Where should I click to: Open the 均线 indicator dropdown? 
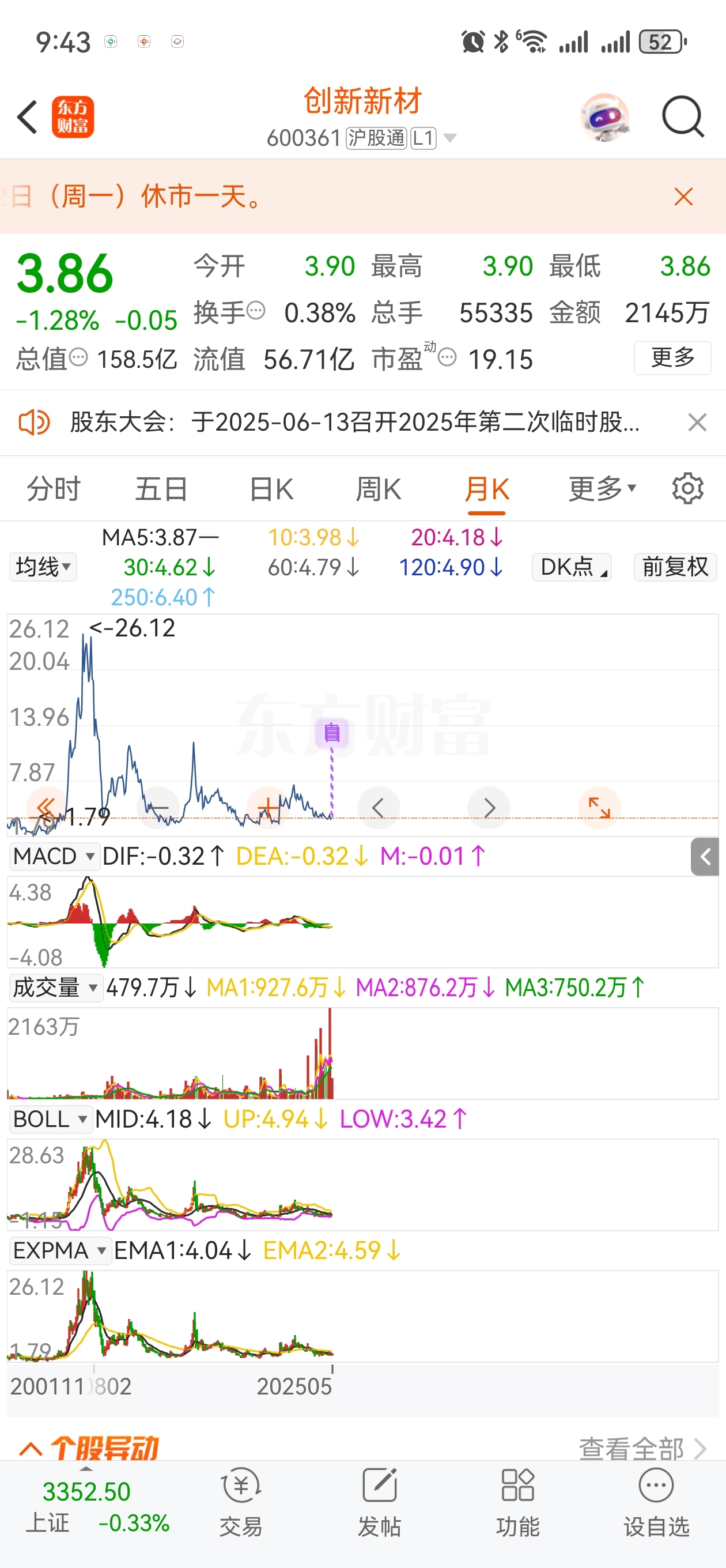click(43, 567)
